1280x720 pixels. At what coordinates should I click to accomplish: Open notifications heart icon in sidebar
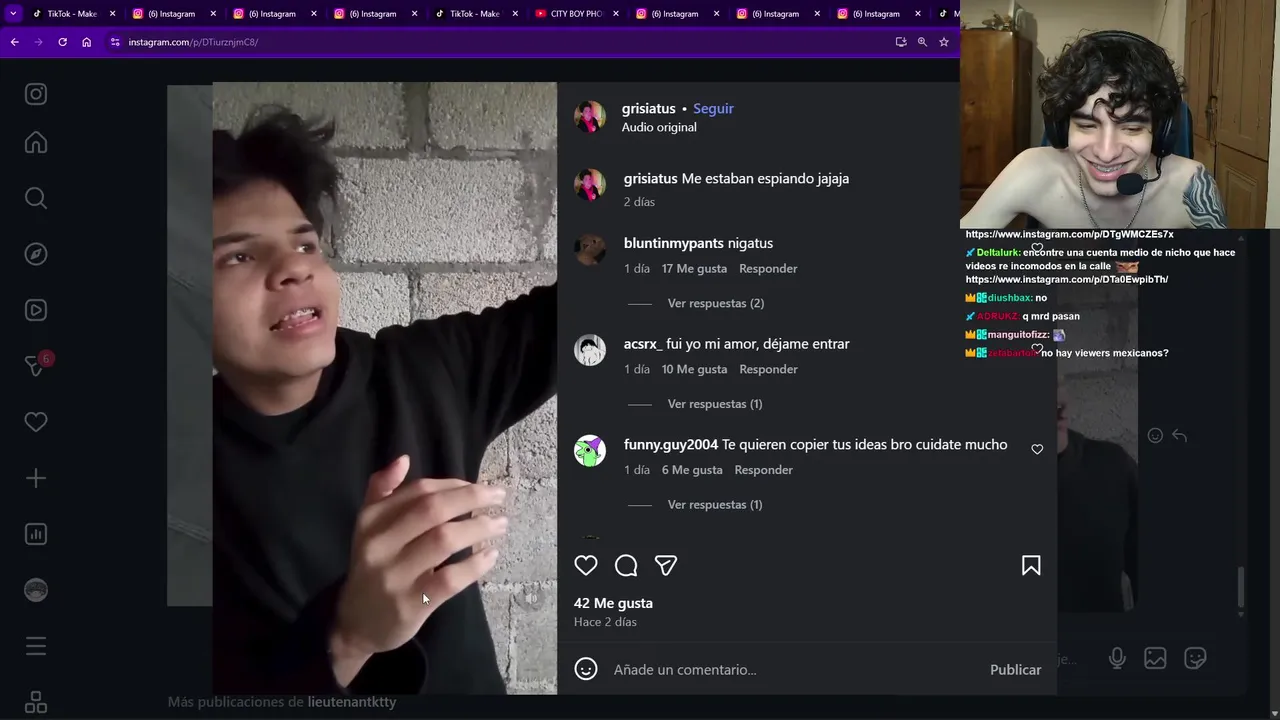click(x=36, y=422)
